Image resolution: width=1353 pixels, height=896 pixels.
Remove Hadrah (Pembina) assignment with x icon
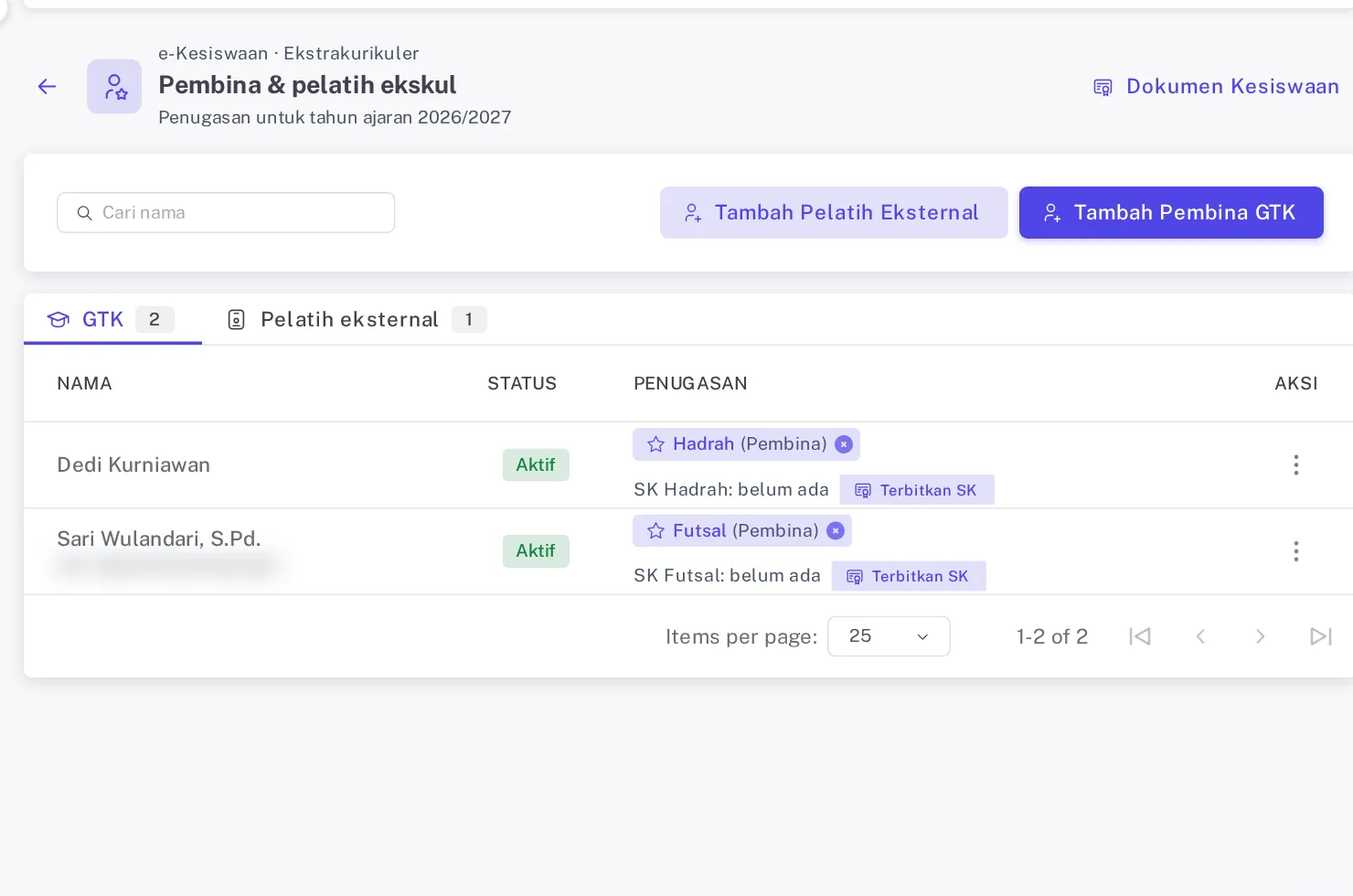pyautogui.click(x=844, y=444)
